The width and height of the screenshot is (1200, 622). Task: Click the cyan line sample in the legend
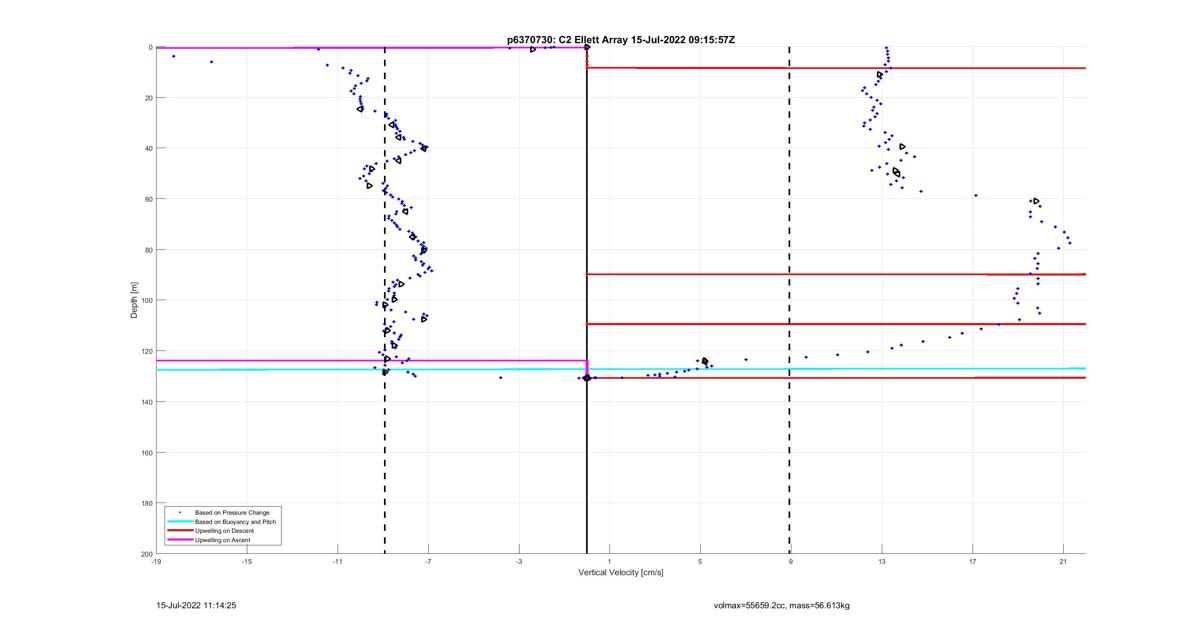(x=179, y=521)
